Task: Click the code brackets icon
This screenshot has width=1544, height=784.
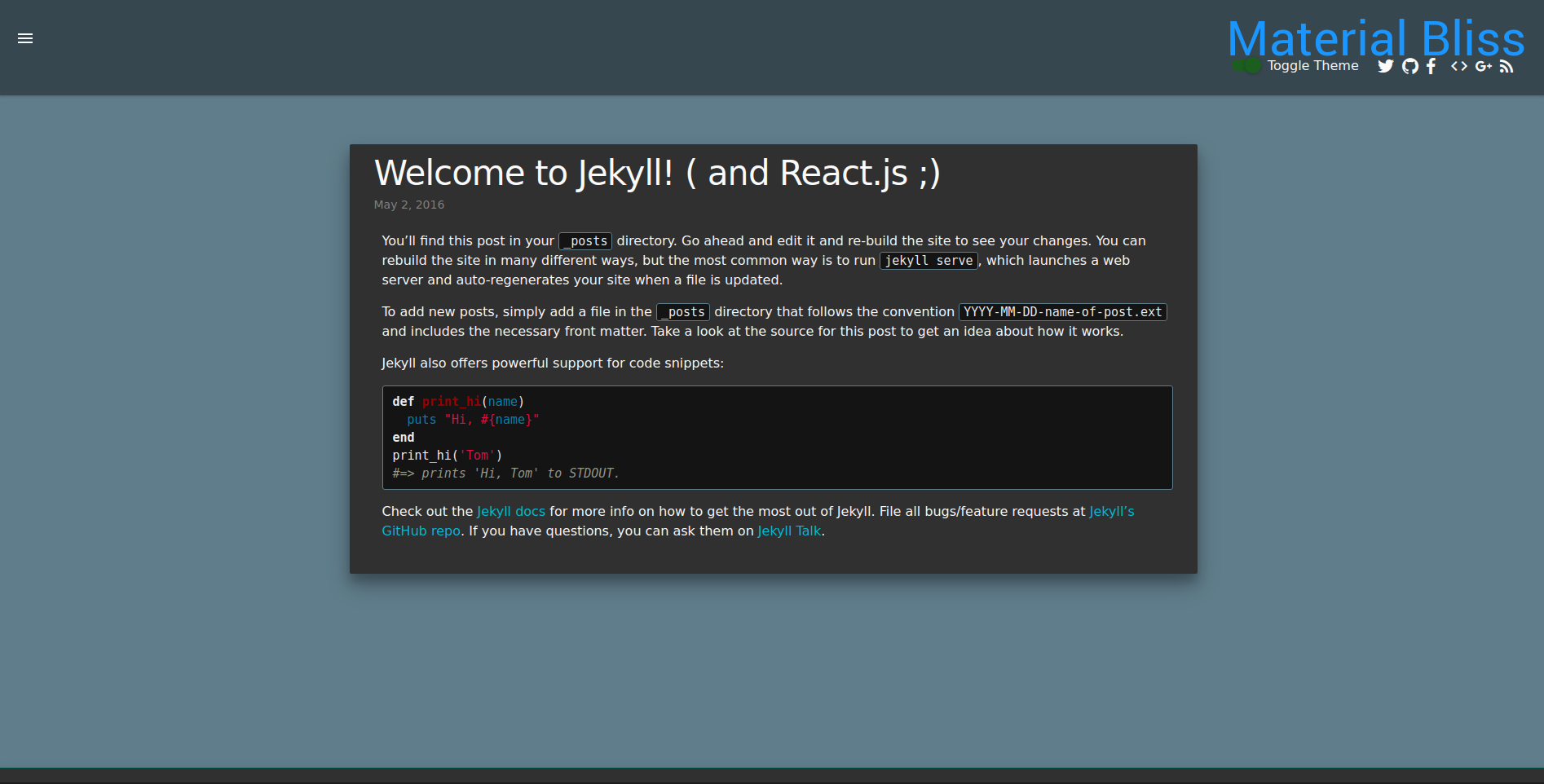Action: tap(1459, 66)
